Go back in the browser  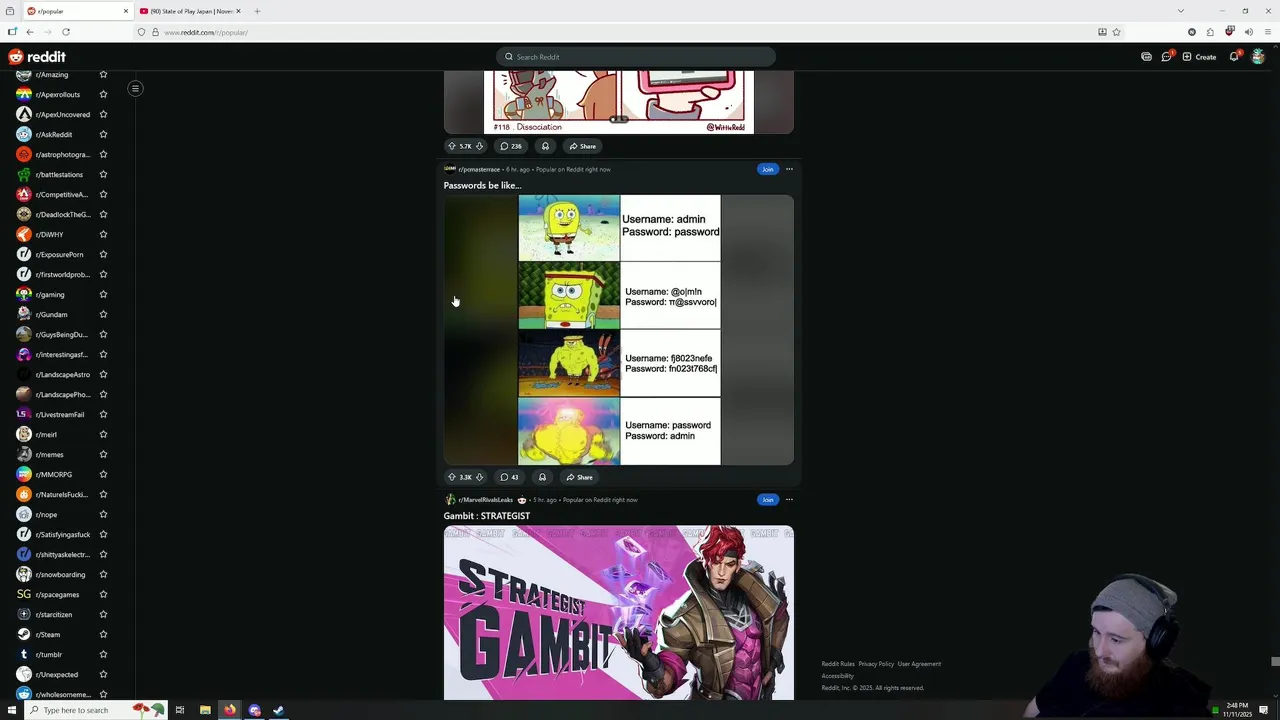tap(30, 32)
